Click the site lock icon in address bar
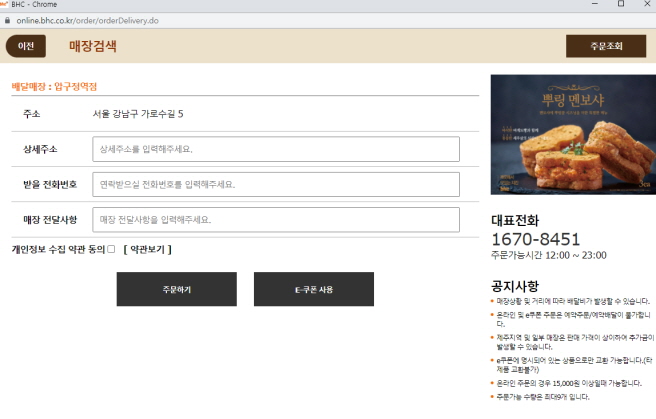 pyautogui.click(x=7, y=20)
